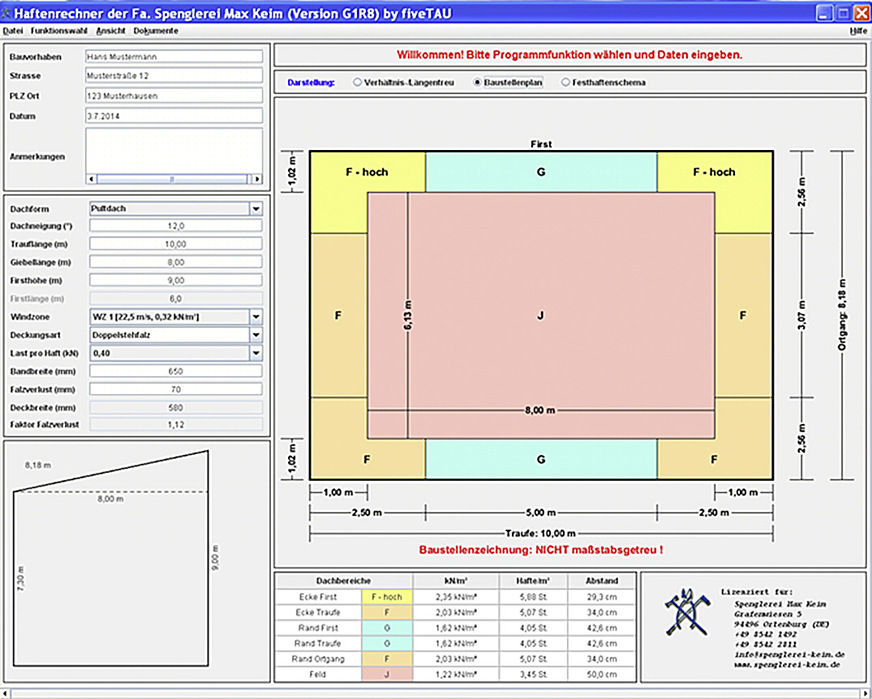Click the info@spenglerei-keim.de email address
The height and width of the screenshot is (699, 872).
click(776, 653)
